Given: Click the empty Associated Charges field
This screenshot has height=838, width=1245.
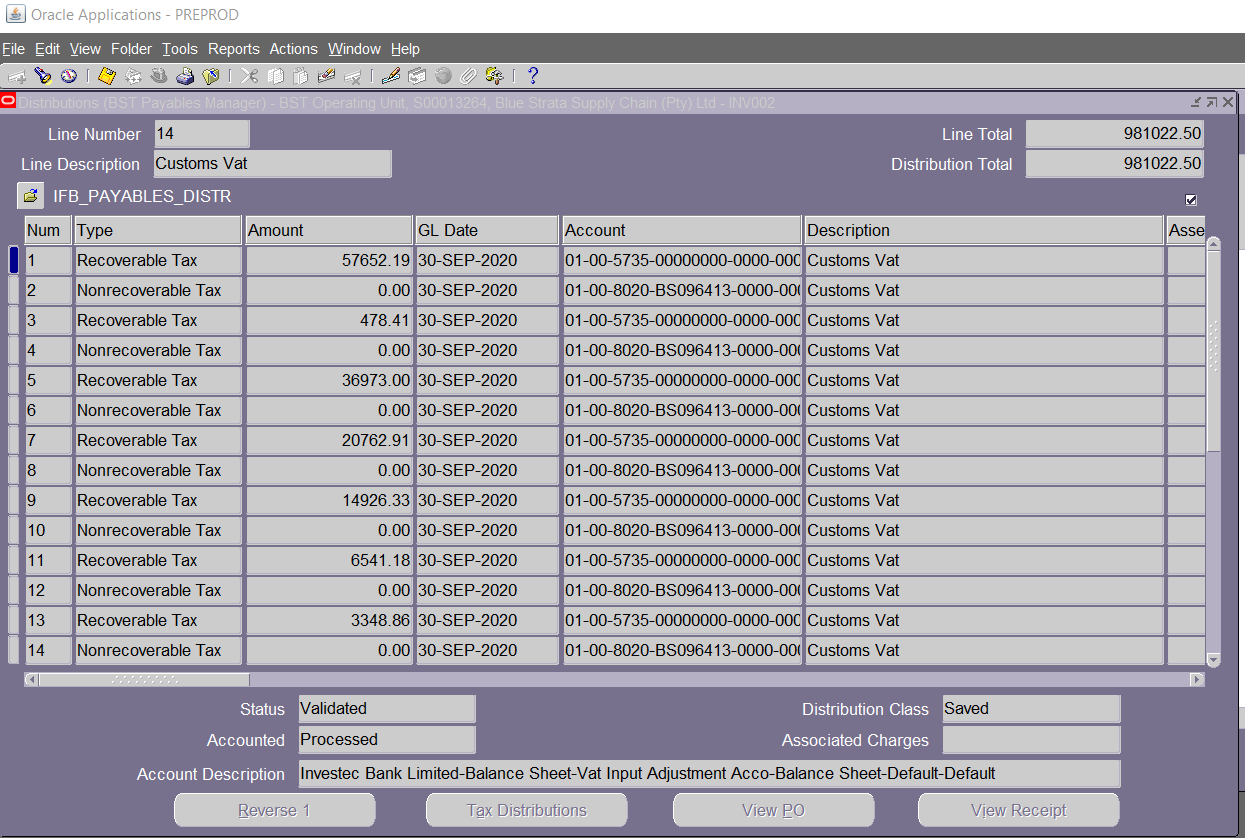Looking at the screenshot, I should 1031,740.
